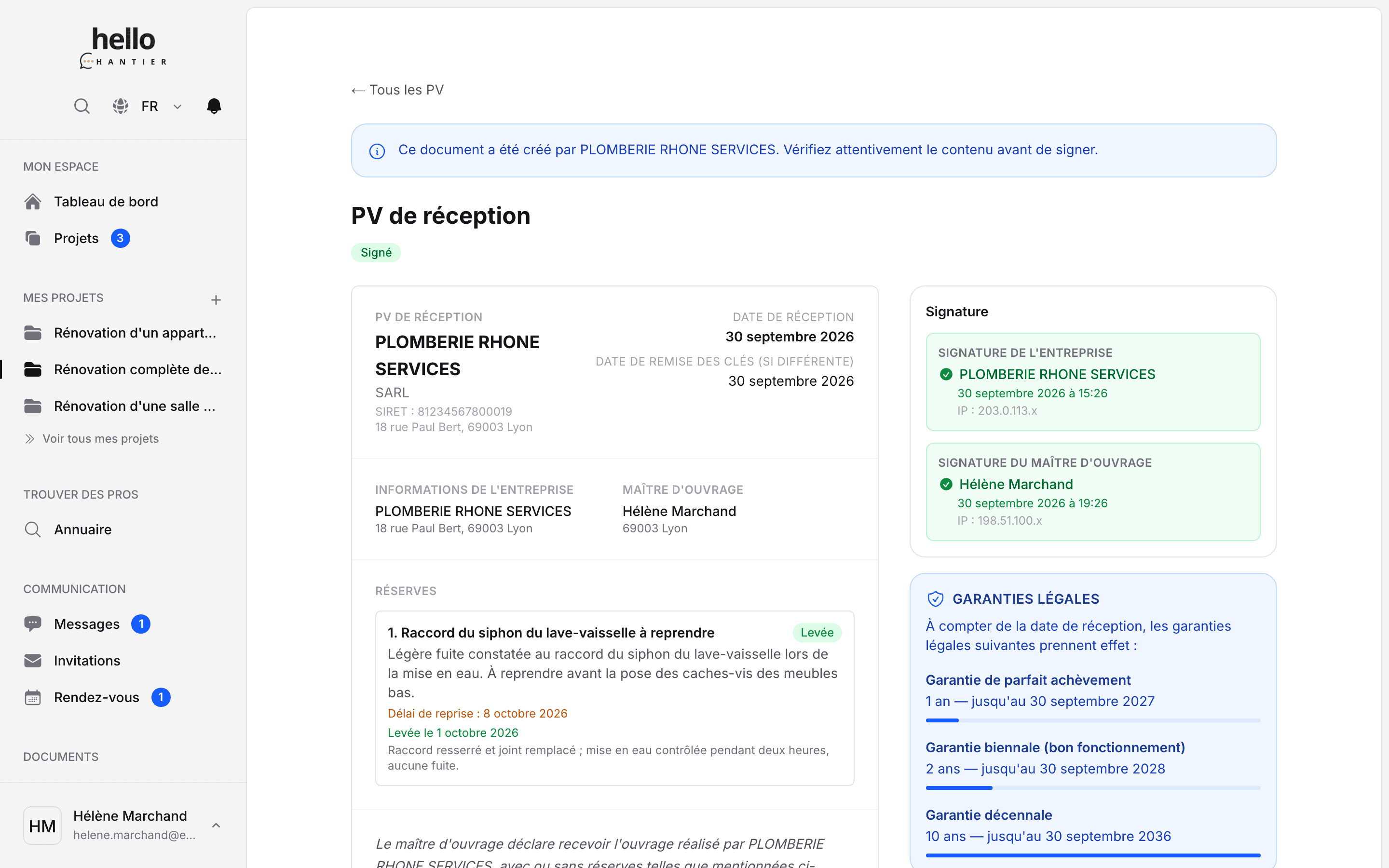1389x868 pixels.
Task: Click the hello Chantier logo
Action: click(123, 48)
